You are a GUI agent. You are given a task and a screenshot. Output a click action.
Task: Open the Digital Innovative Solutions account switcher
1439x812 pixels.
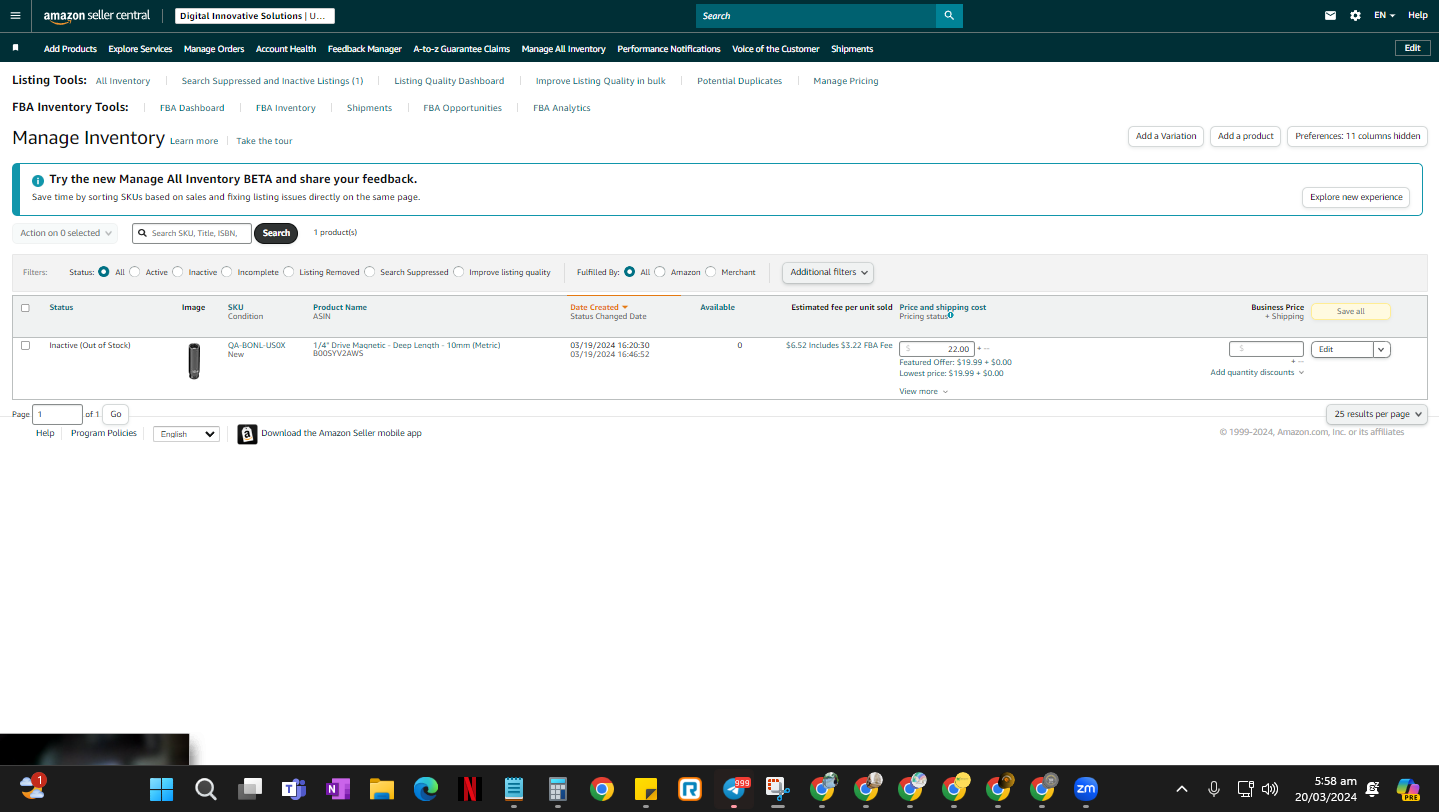click(x=255, y=16)
